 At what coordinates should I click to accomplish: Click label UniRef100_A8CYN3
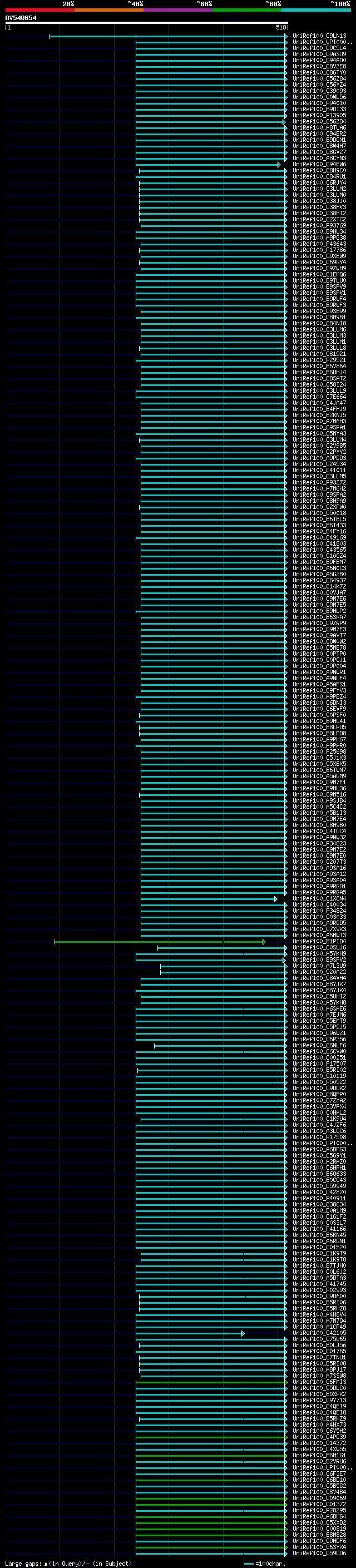[319, 159]
